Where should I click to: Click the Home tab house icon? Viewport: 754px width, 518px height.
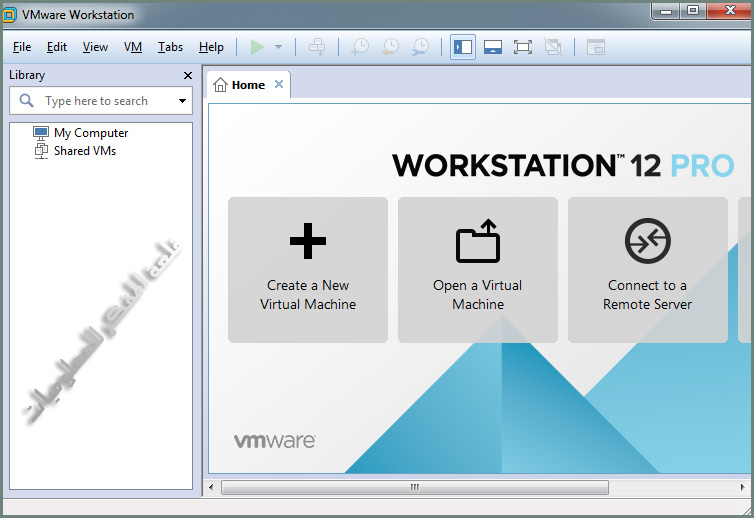220,85
